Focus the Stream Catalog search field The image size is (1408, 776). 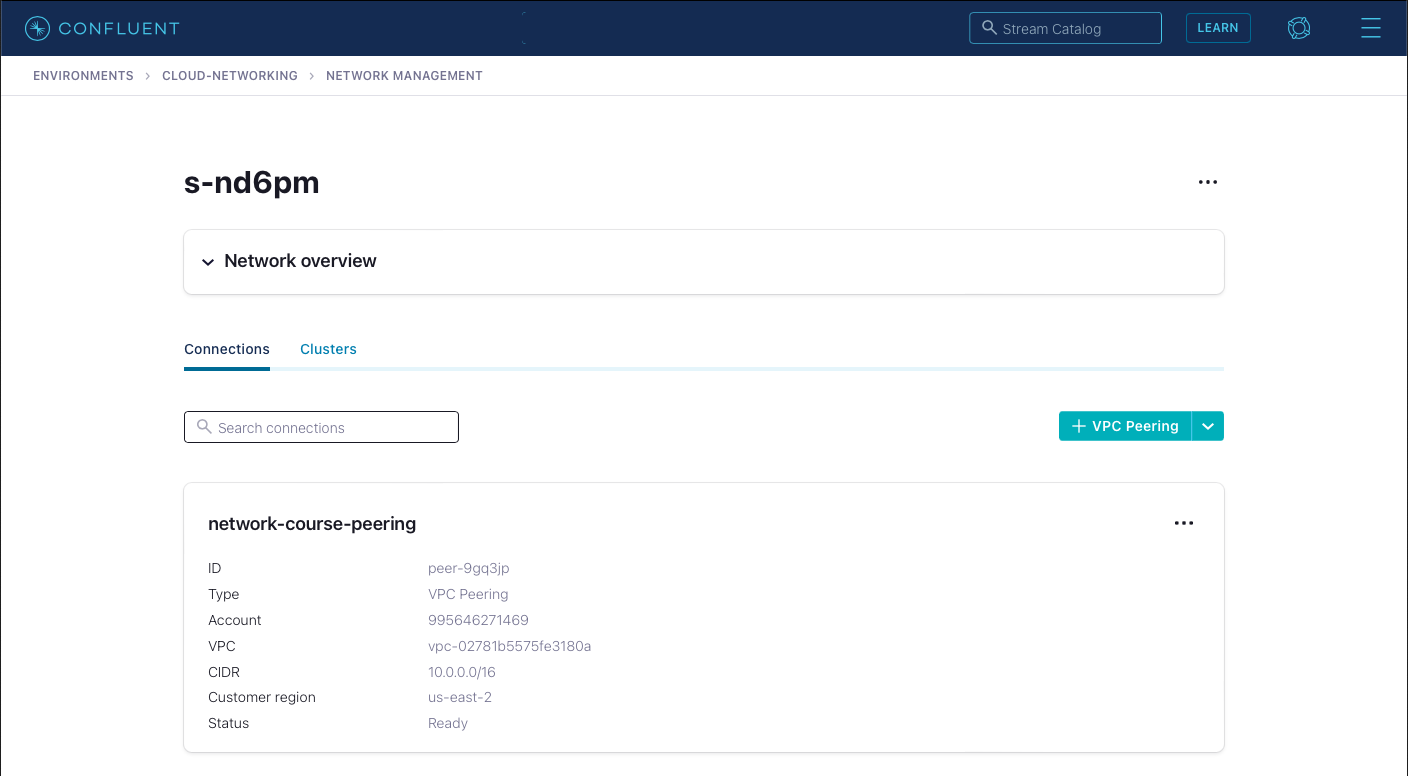(1065, 28)
